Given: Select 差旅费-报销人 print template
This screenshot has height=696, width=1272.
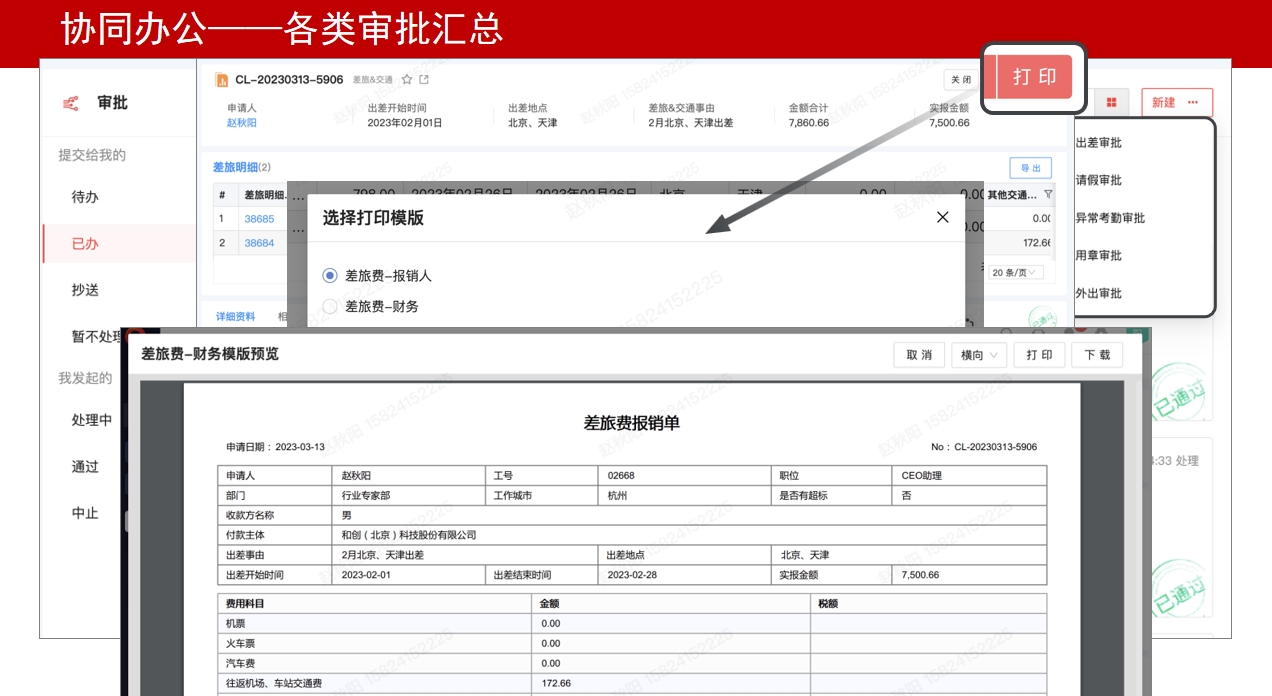Looking at the screenshot, I should click(330, 275).
